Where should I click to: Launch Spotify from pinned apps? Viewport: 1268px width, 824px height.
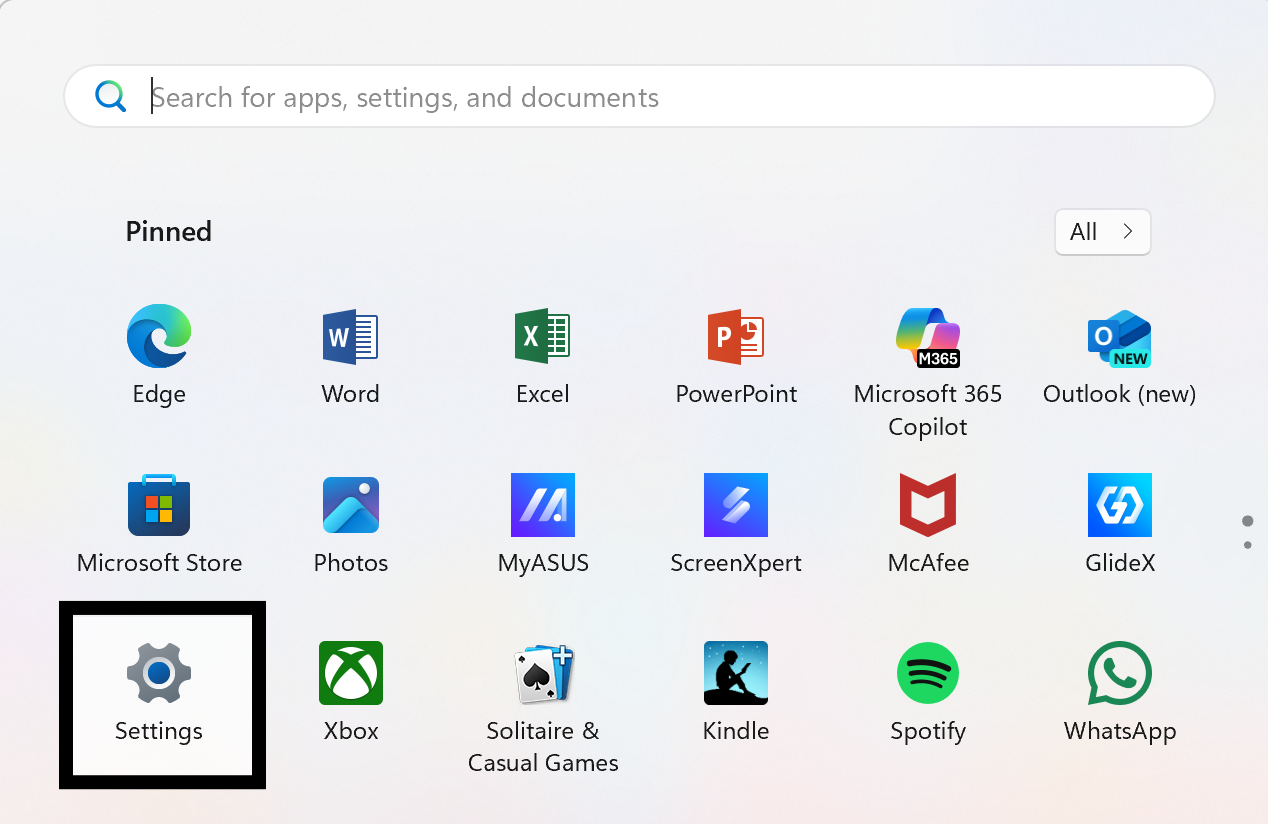click(928, 692)
